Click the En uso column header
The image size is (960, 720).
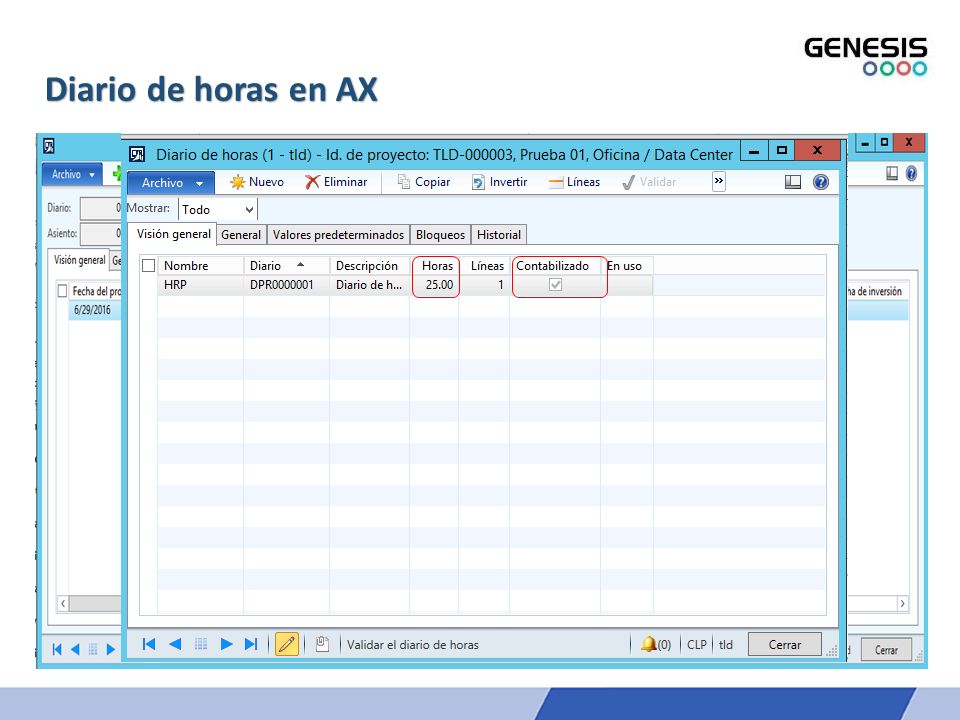click(x=627, y=266)
